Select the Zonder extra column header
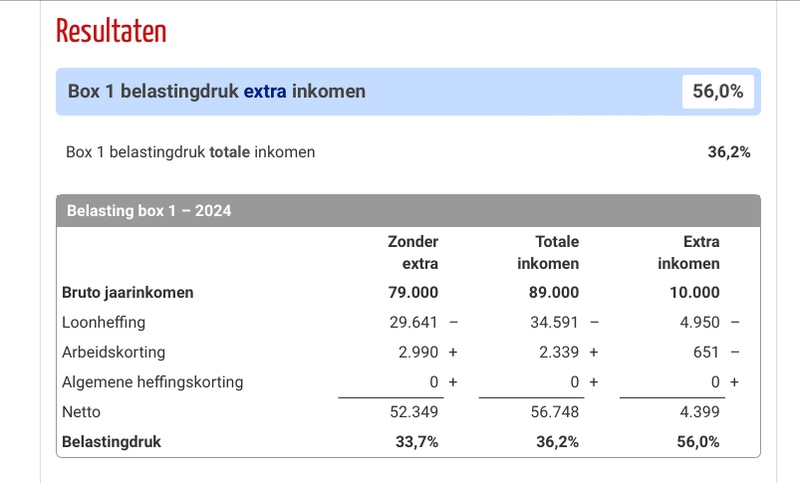Viewport: 800px width, 483px height. coord(413,253)
